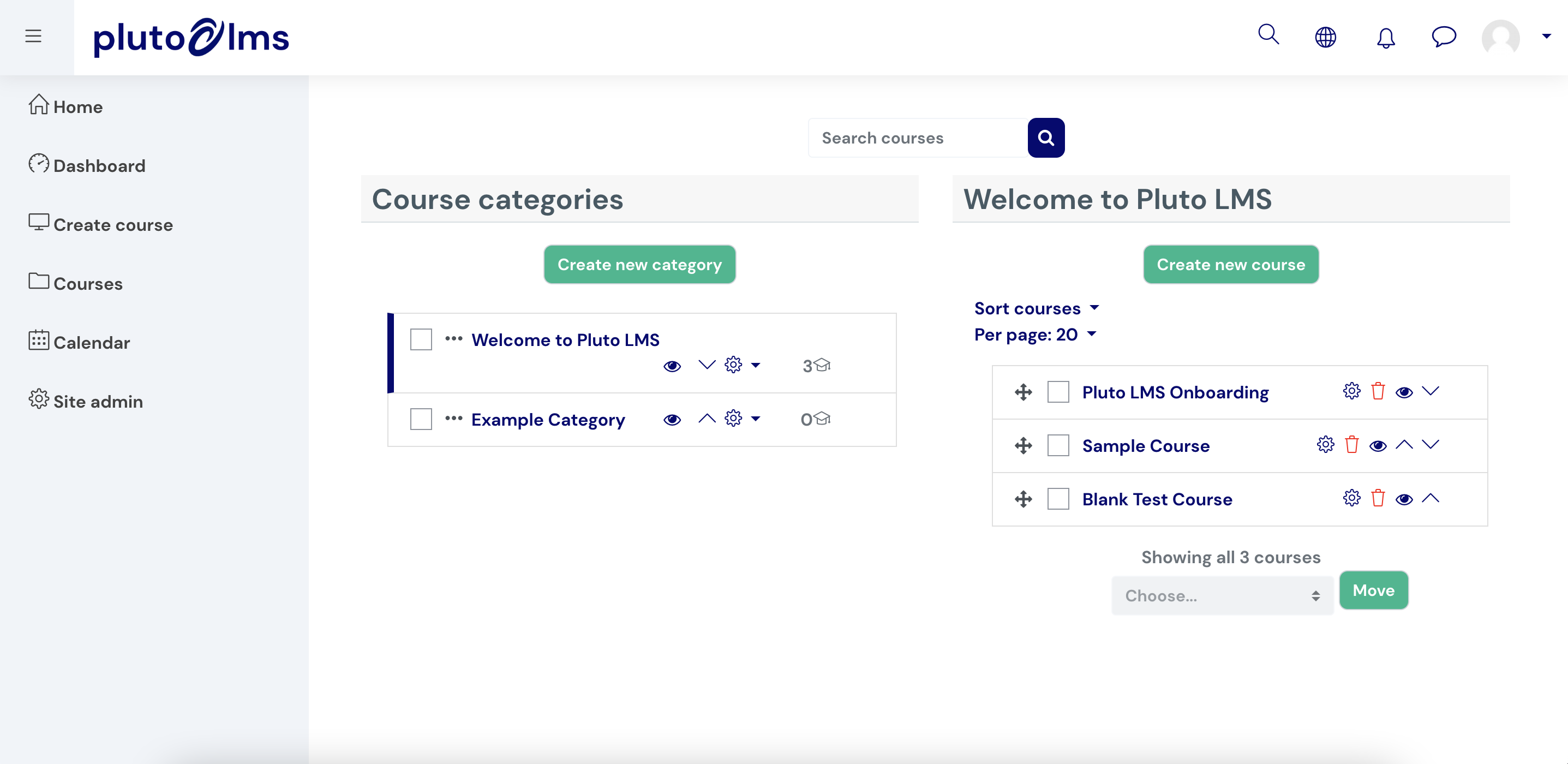The image size is (1568, 764).
Task: Open the Sample Course link
Action: [x=1146, y=446]
